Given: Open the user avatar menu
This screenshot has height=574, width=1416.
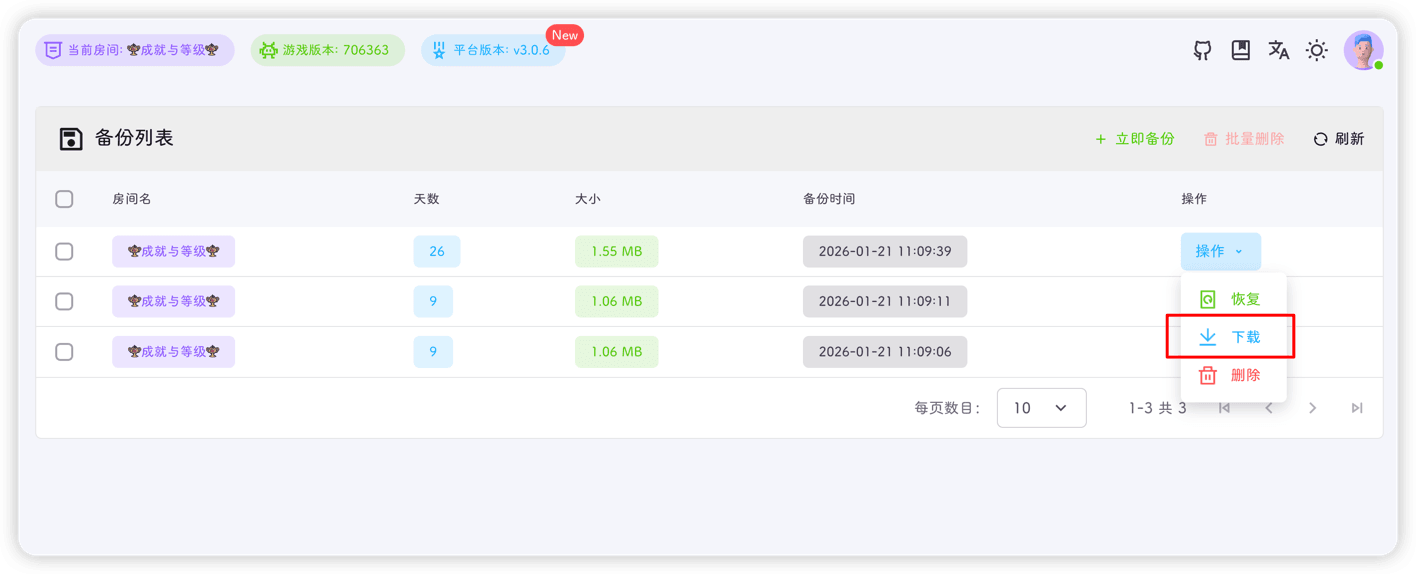Looking at the screenshot, I should tap(1362, 51).
